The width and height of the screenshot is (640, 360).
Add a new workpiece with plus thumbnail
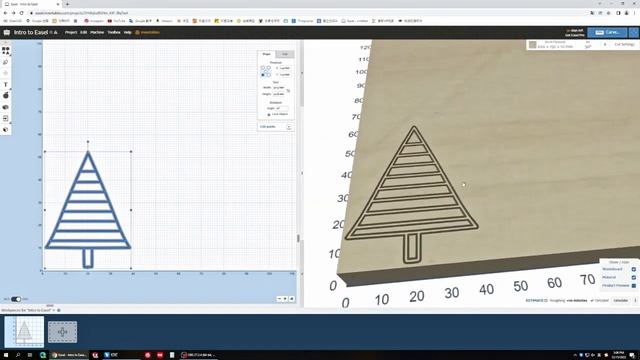tap(62, 332)
